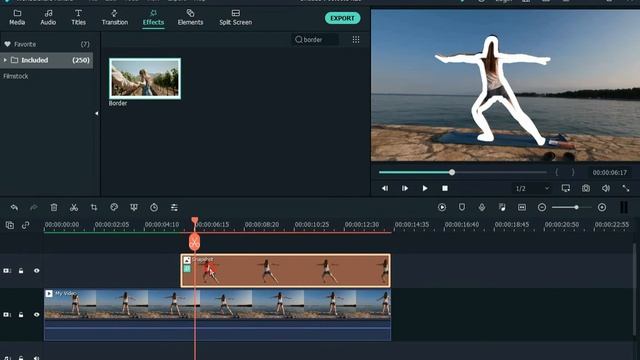Open the crop tool

[94, 207]
